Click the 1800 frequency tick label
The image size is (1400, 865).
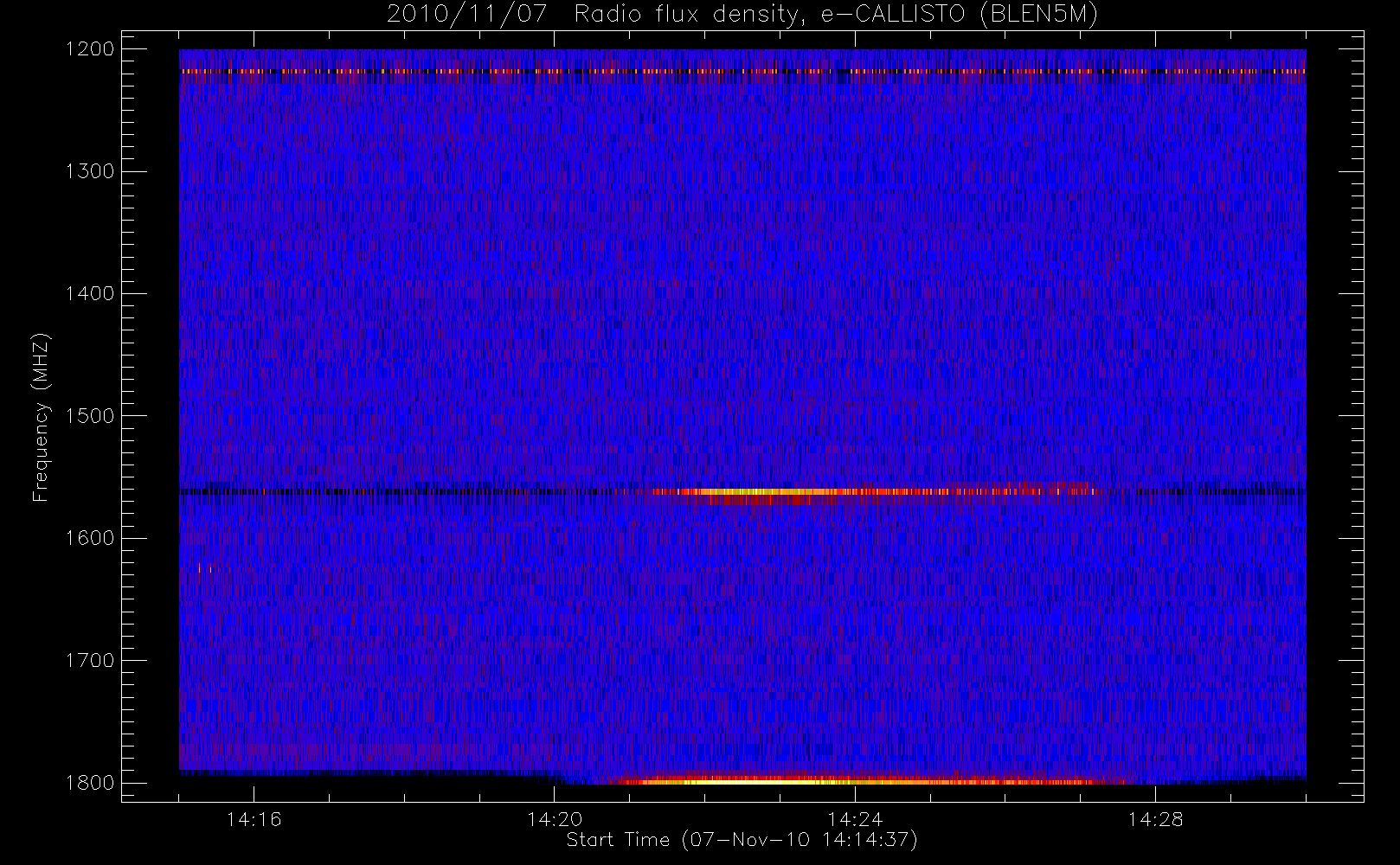90,783
